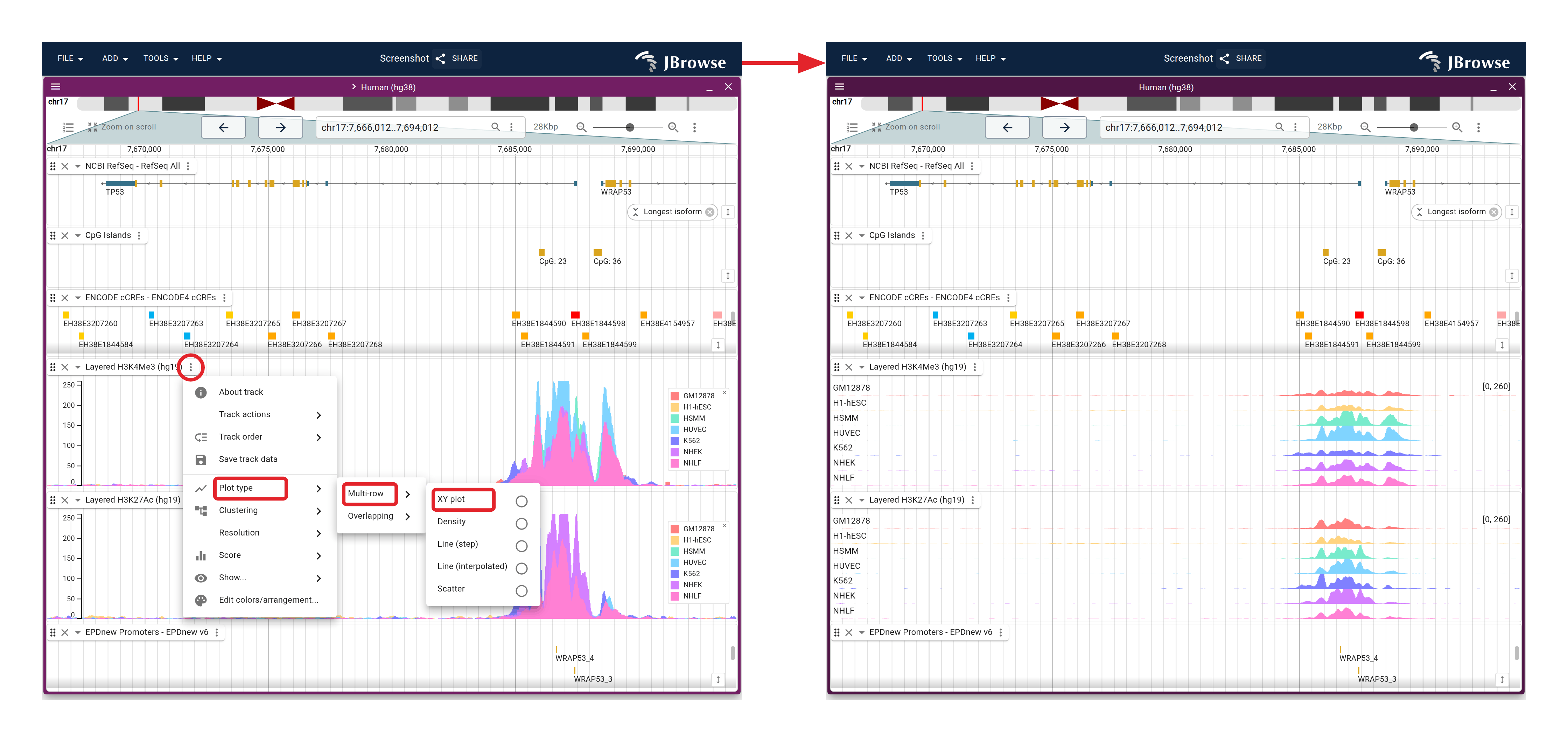
Task: Open SHARE button in left window
Action: click(457, 58)
